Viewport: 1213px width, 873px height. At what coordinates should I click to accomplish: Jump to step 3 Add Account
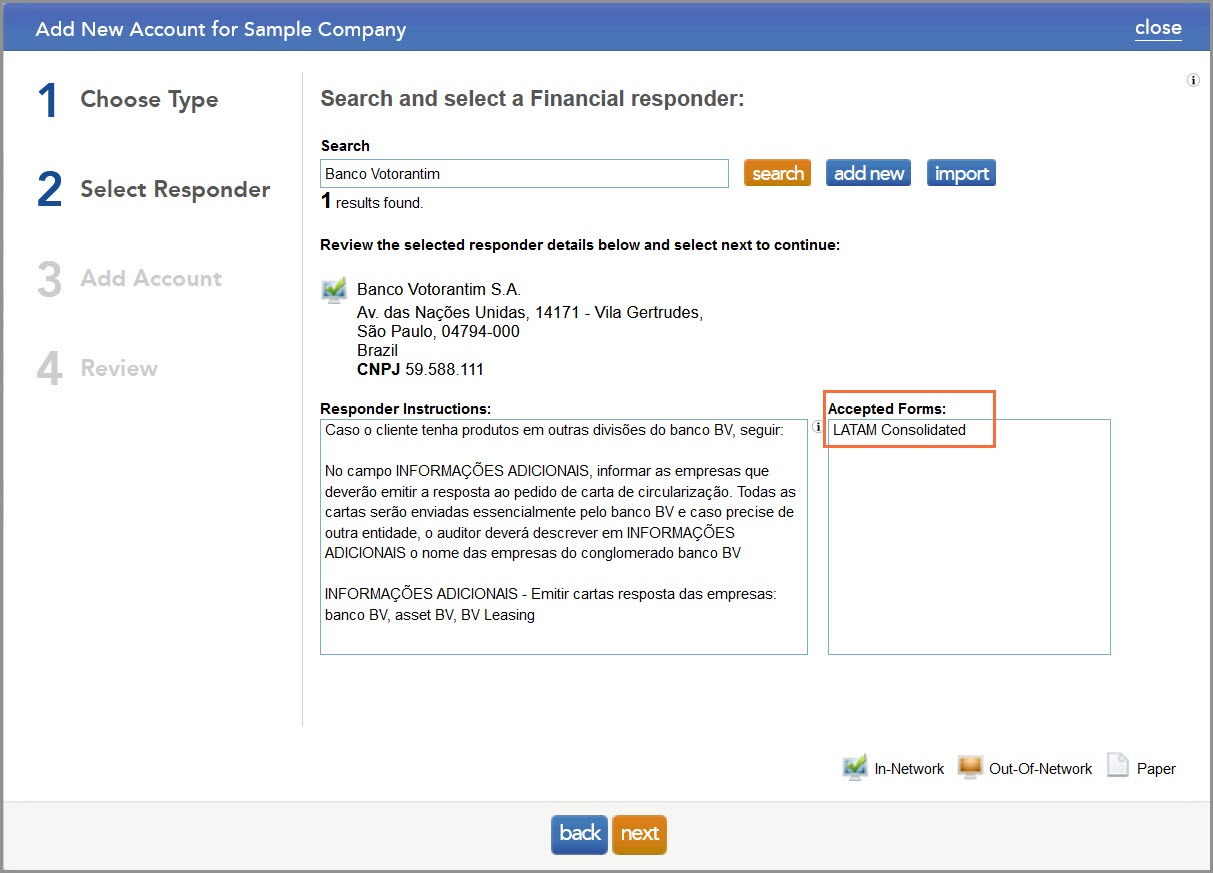(x=151, y=279)
